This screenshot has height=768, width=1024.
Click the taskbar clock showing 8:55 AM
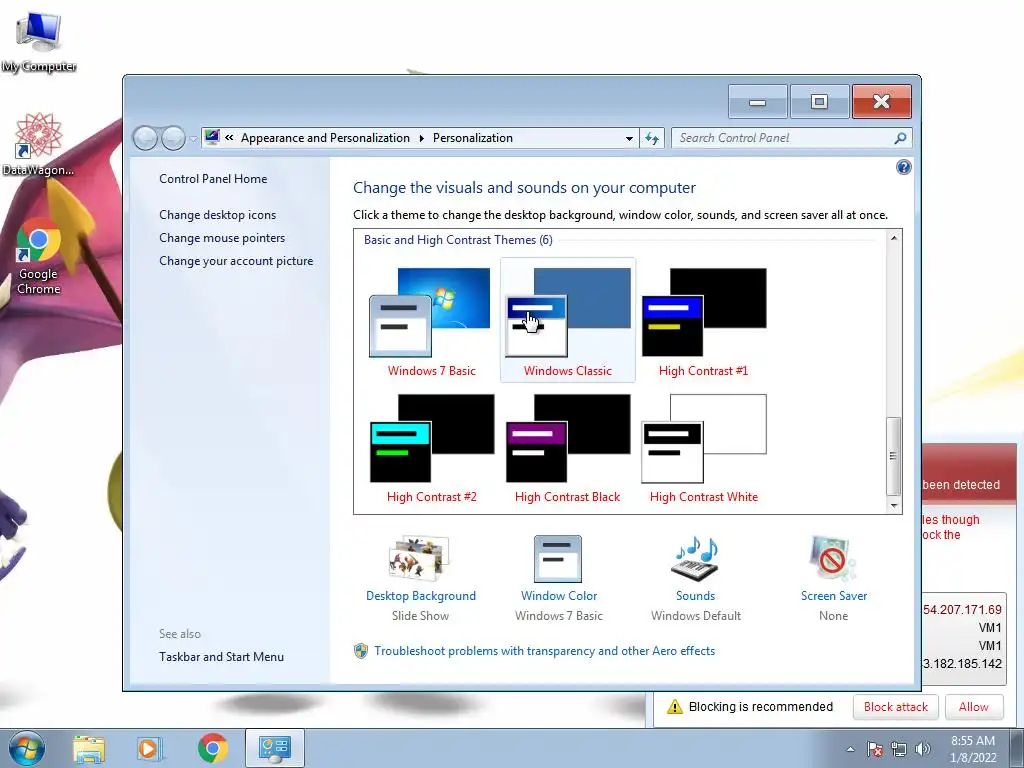(x=973, y=749)
